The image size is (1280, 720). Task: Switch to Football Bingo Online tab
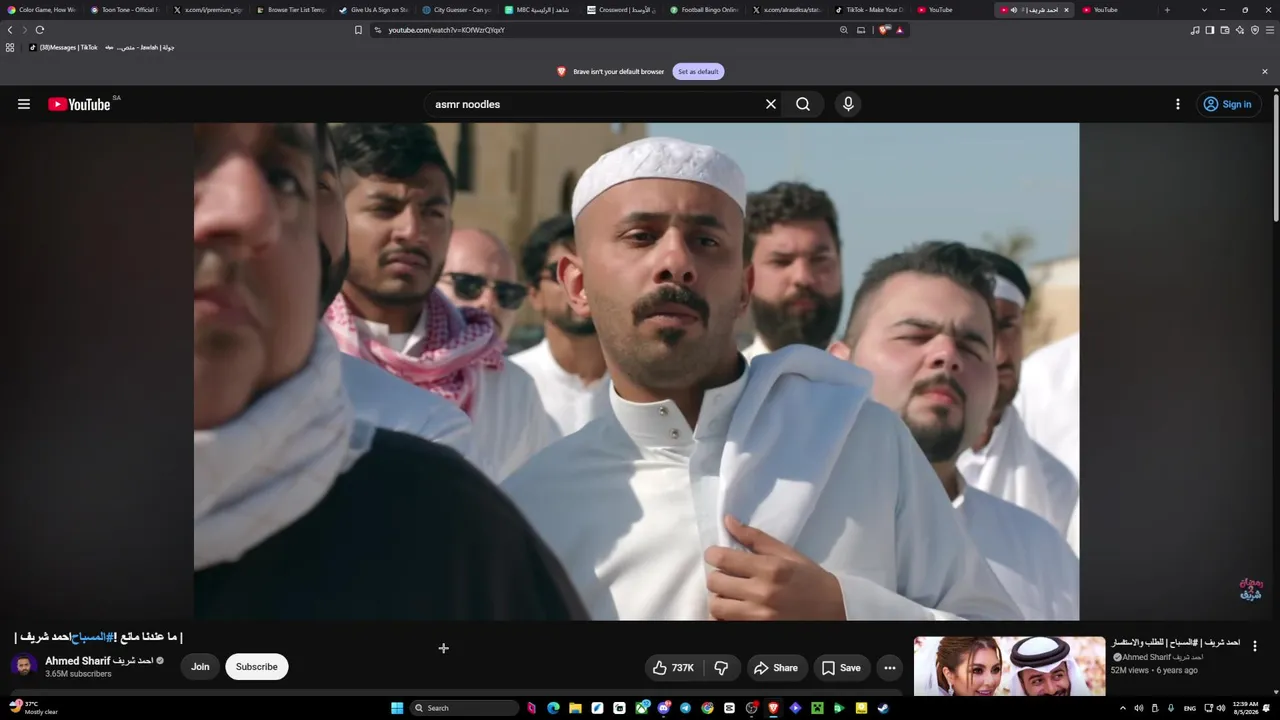(704, 10)
